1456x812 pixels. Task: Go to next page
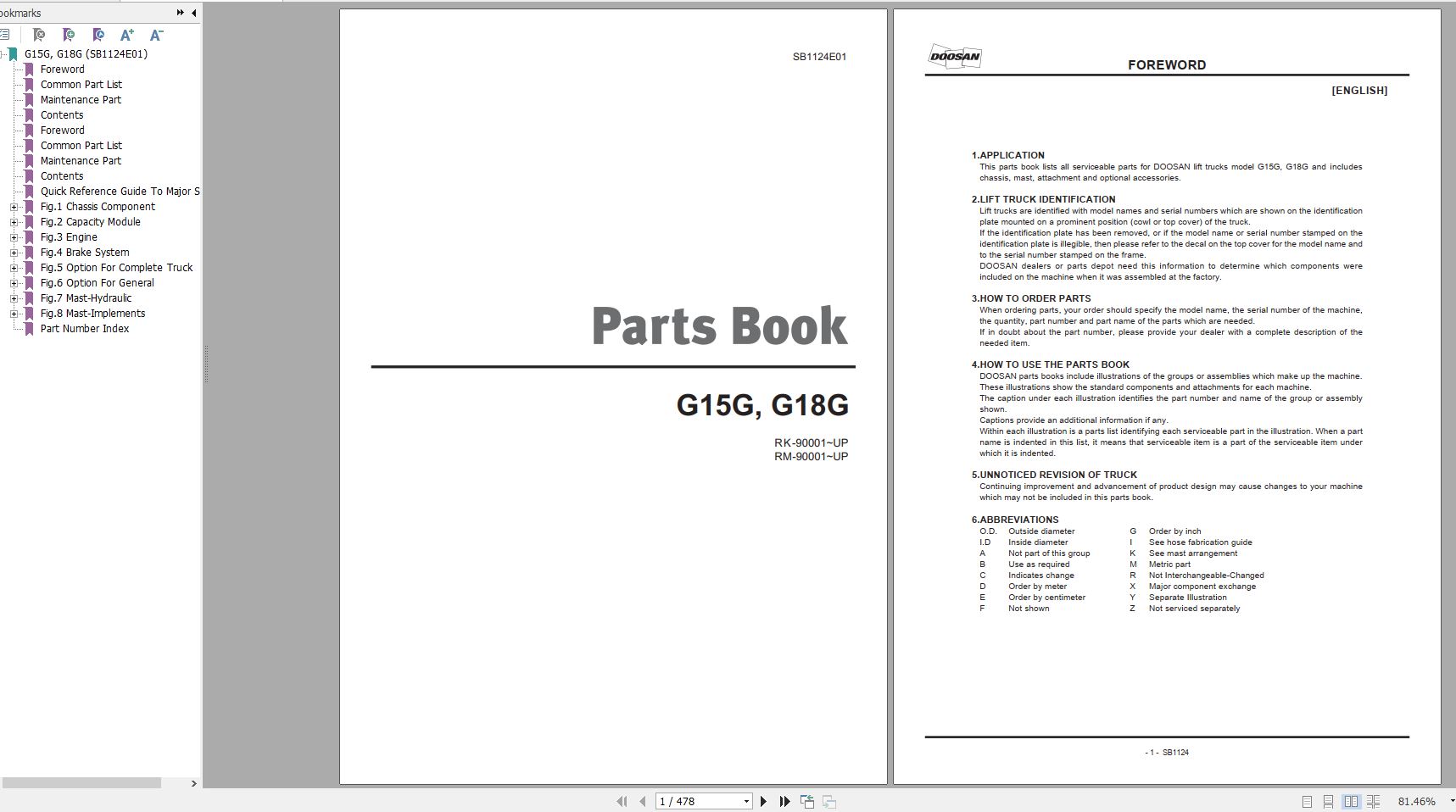(x=763, y=801)
